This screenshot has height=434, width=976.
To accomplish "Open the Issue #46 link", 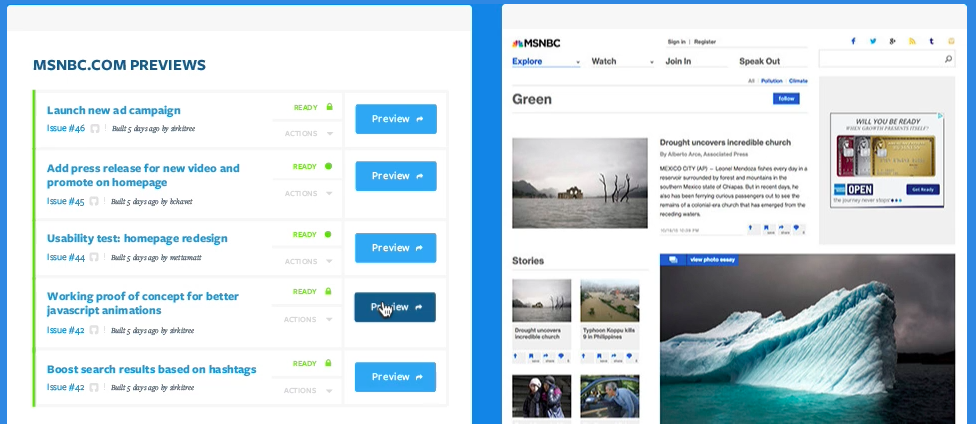I will (x=66, y=128).
